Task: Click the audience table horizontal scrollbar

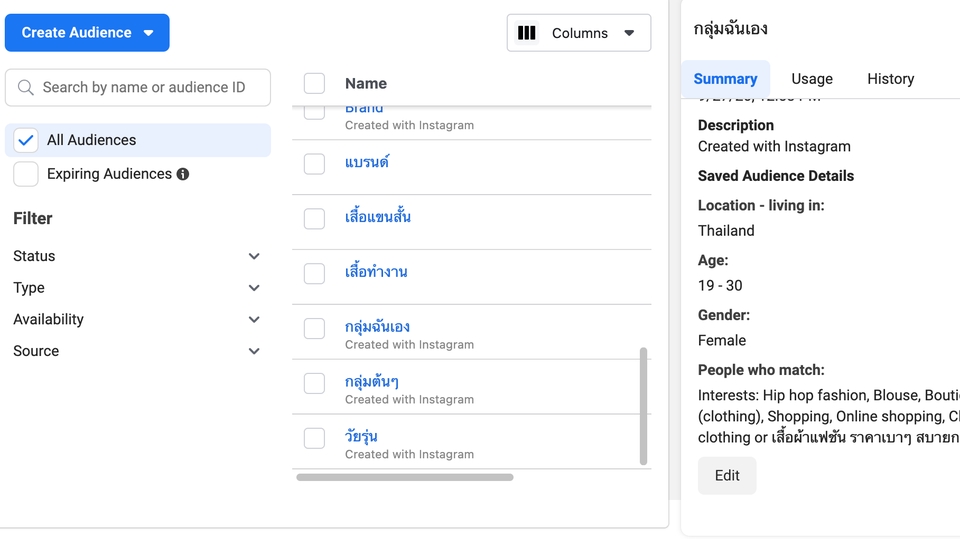Action: click(x=405, y=477)
